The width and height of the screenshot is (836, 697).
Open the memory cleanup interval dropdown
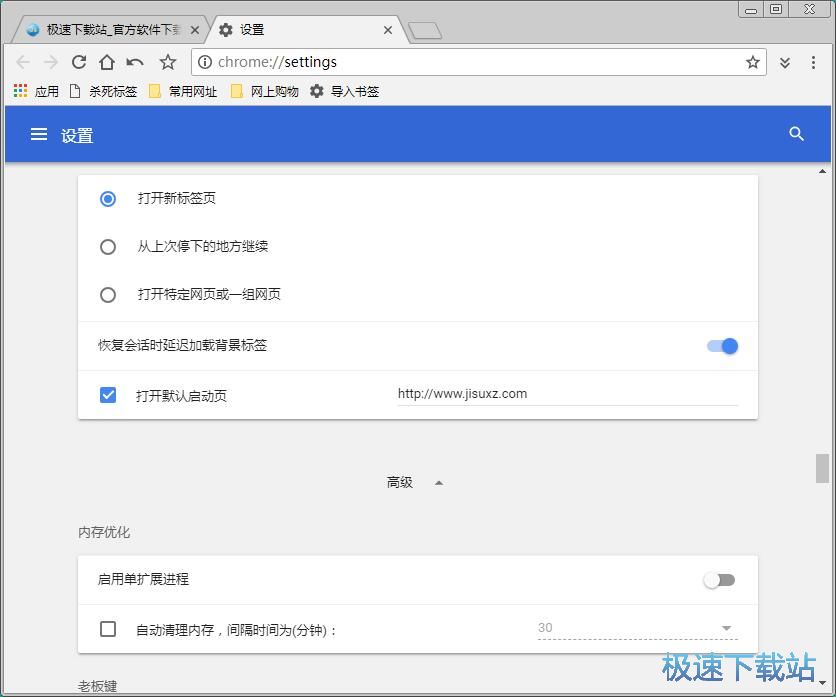pyautogui.click(x=638, y=628)
